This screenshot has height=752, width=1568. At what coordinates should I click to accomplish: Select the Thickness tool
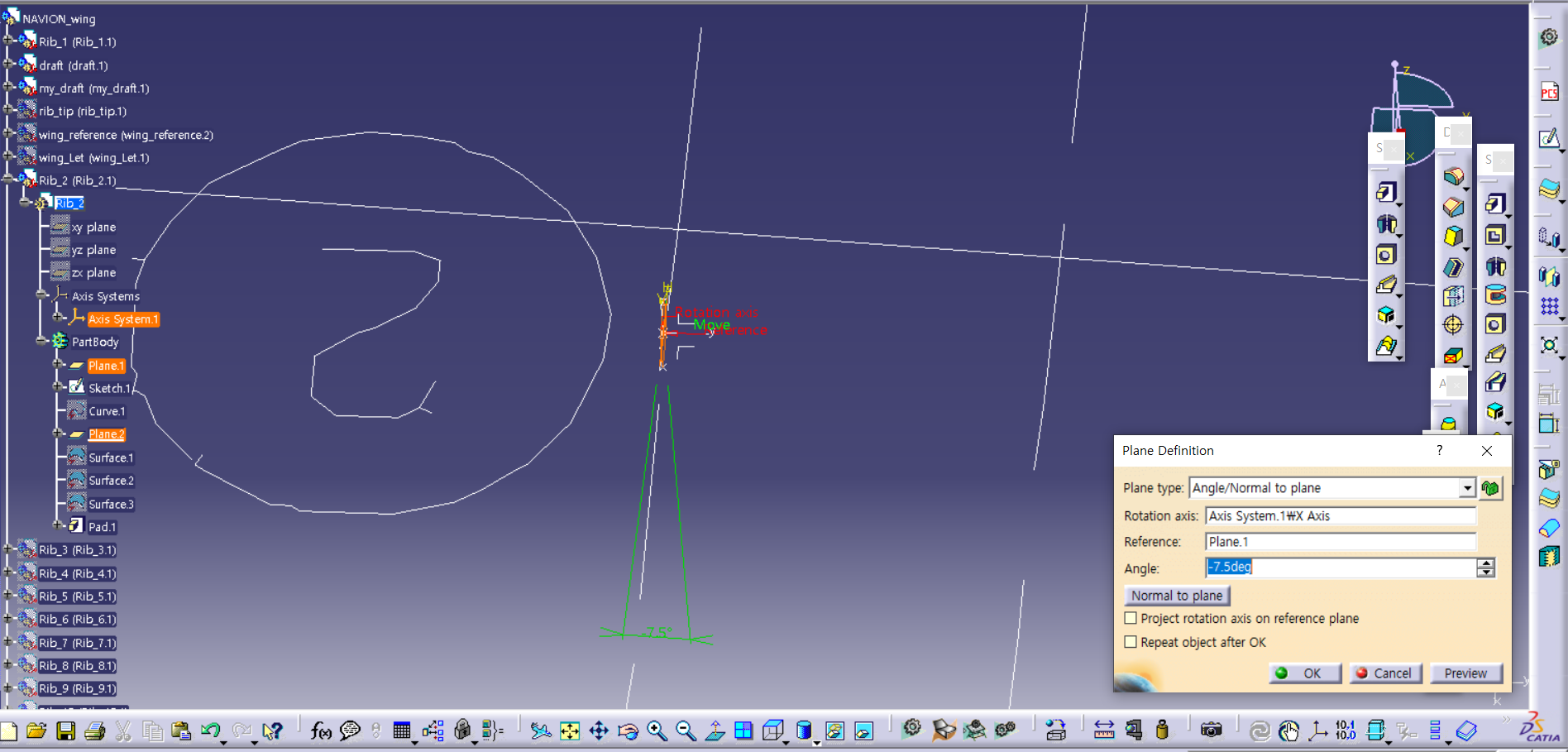pyautogui.click(x=1453, y=296)
